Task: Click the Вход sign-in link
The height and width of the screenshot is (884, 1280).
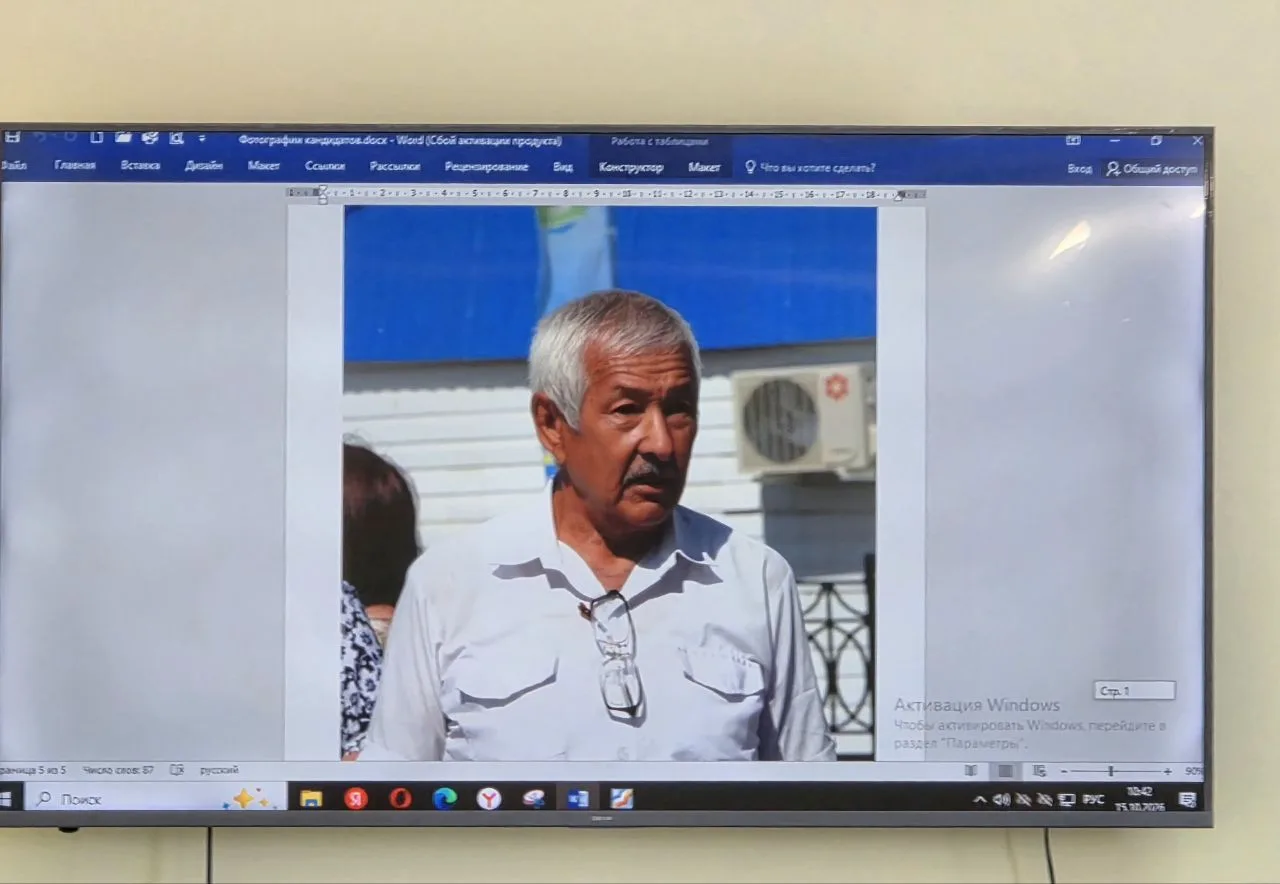Action: 1079,169
